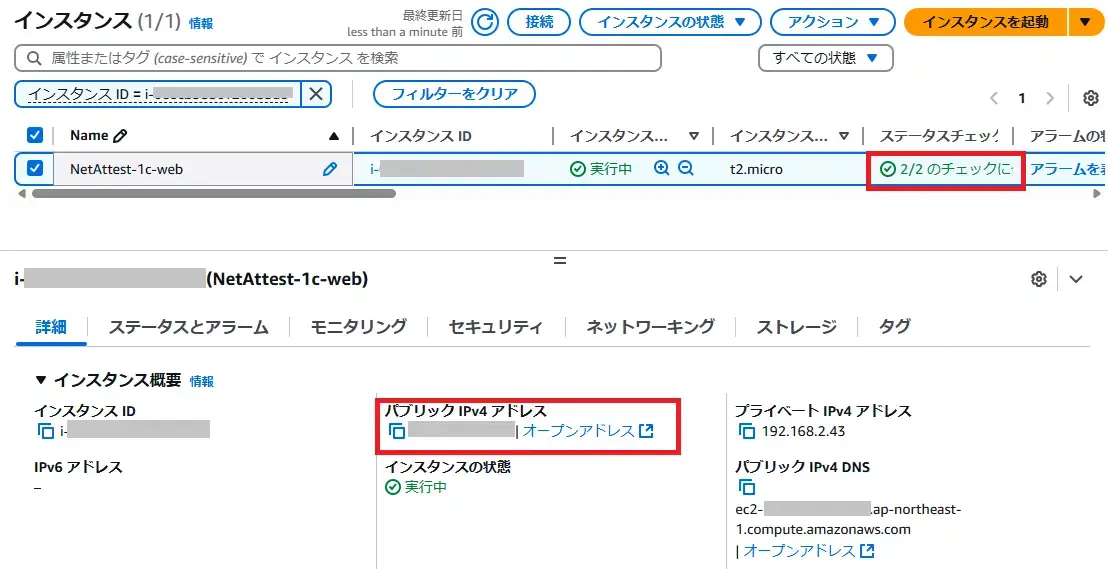1108x569 pixels.
Task: Click the instance search input field
Action: (340, 58)
